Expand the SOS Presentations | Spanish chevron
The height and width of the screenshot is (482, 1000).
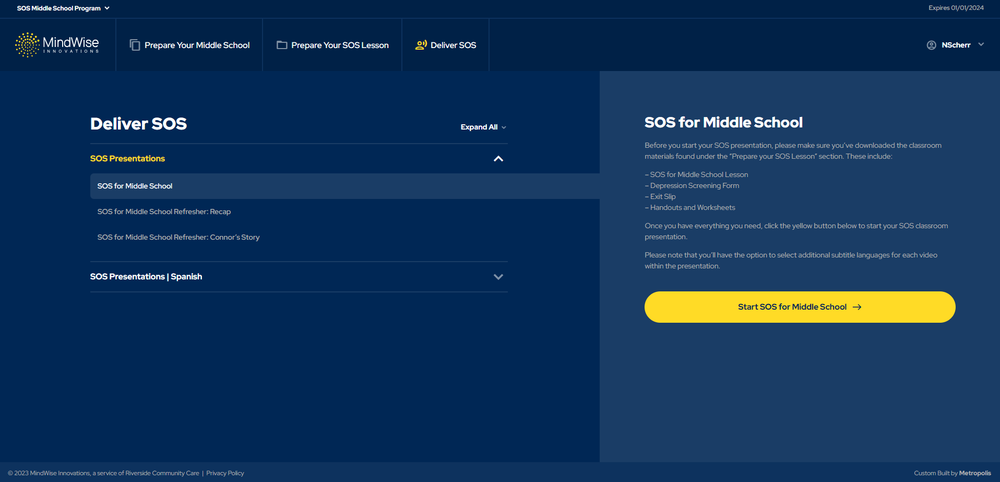[498, 277]
